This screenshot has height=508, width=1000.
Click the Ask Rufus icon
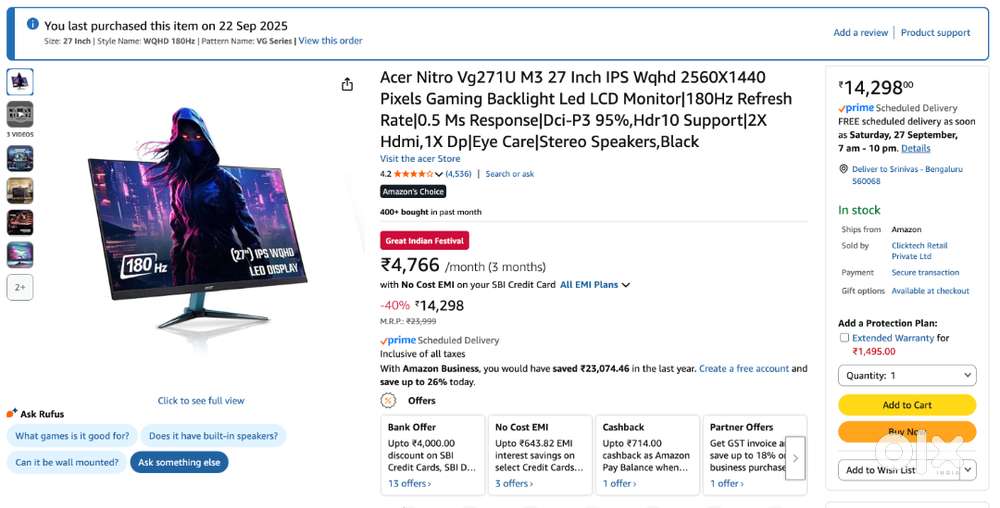11,413
